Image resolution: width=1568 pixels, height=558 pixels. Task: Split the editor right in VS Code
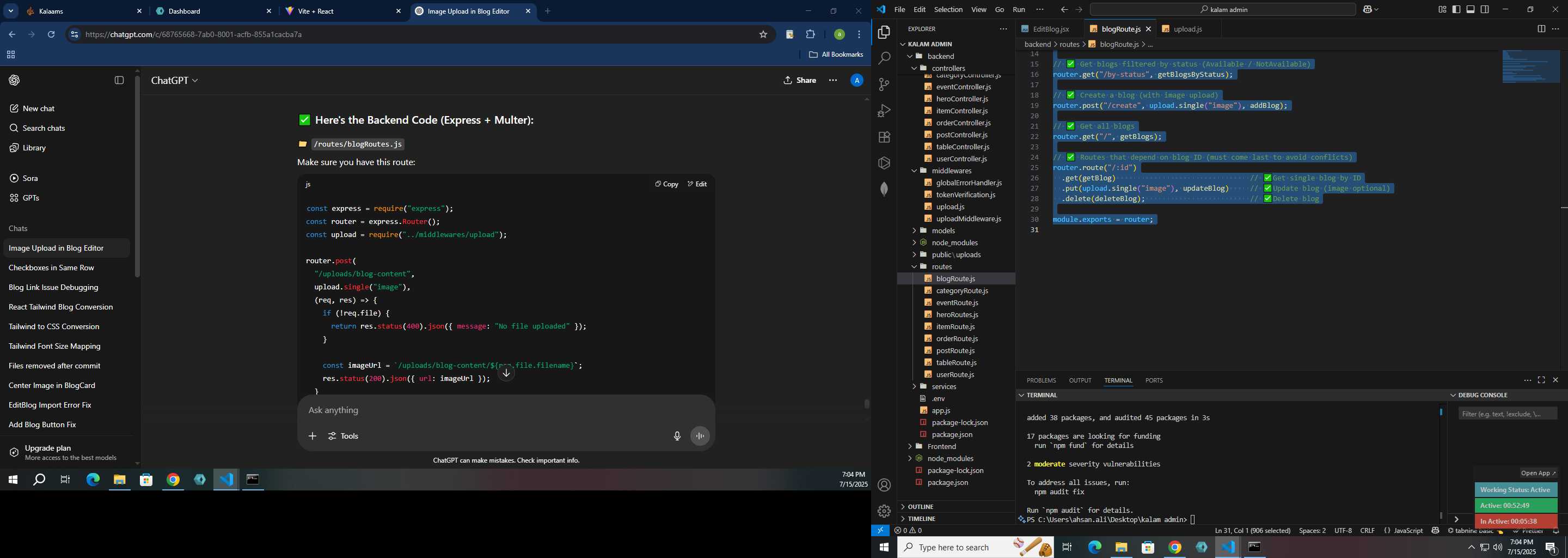pos(1541,29)
